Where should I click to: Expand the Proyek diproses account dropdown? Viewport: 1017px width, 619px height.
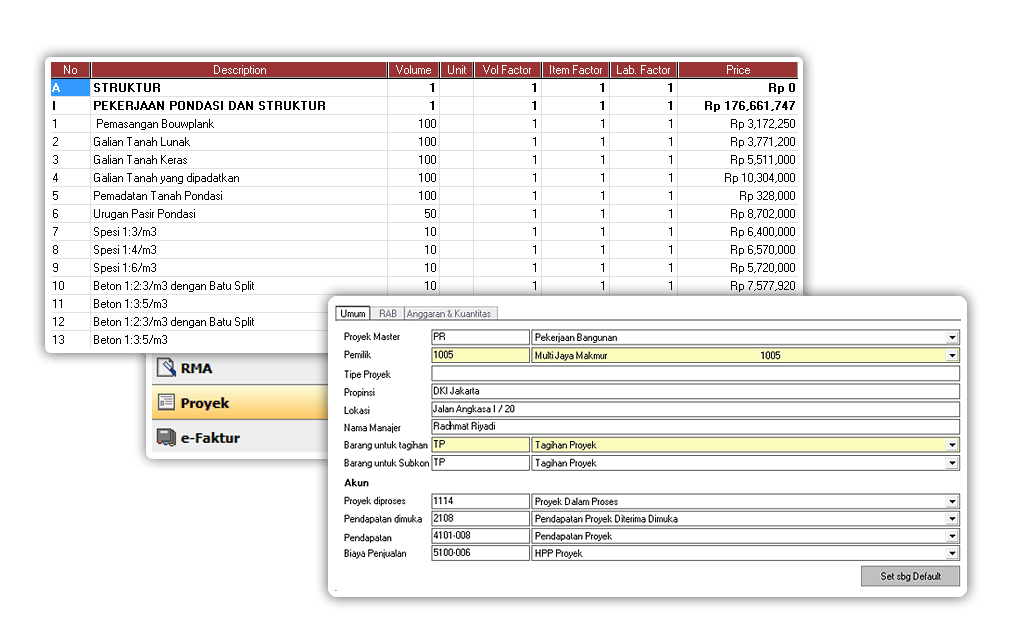(x=950, y=501)
